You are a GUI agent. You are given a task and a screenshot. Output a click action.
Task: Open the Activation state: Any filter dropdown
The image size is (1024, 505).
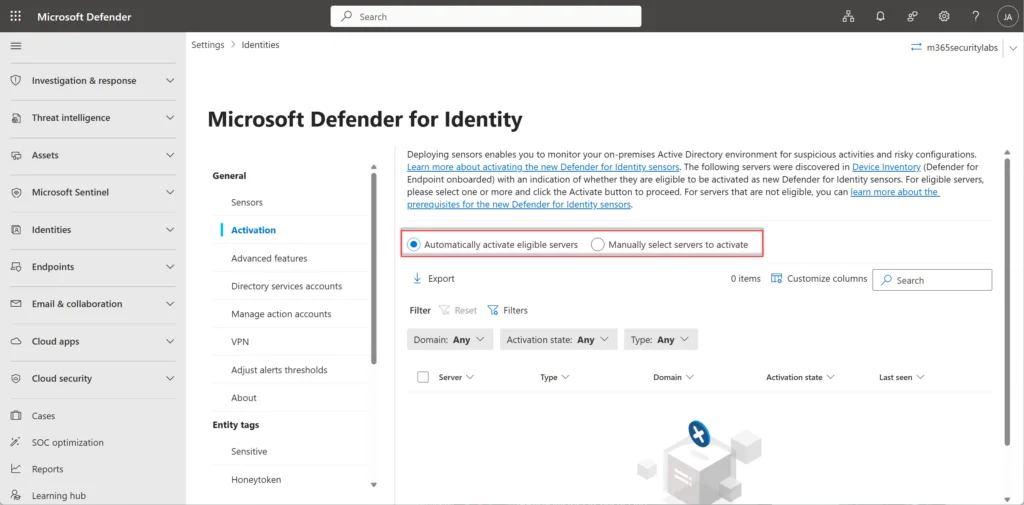click(x=559, y=340)
